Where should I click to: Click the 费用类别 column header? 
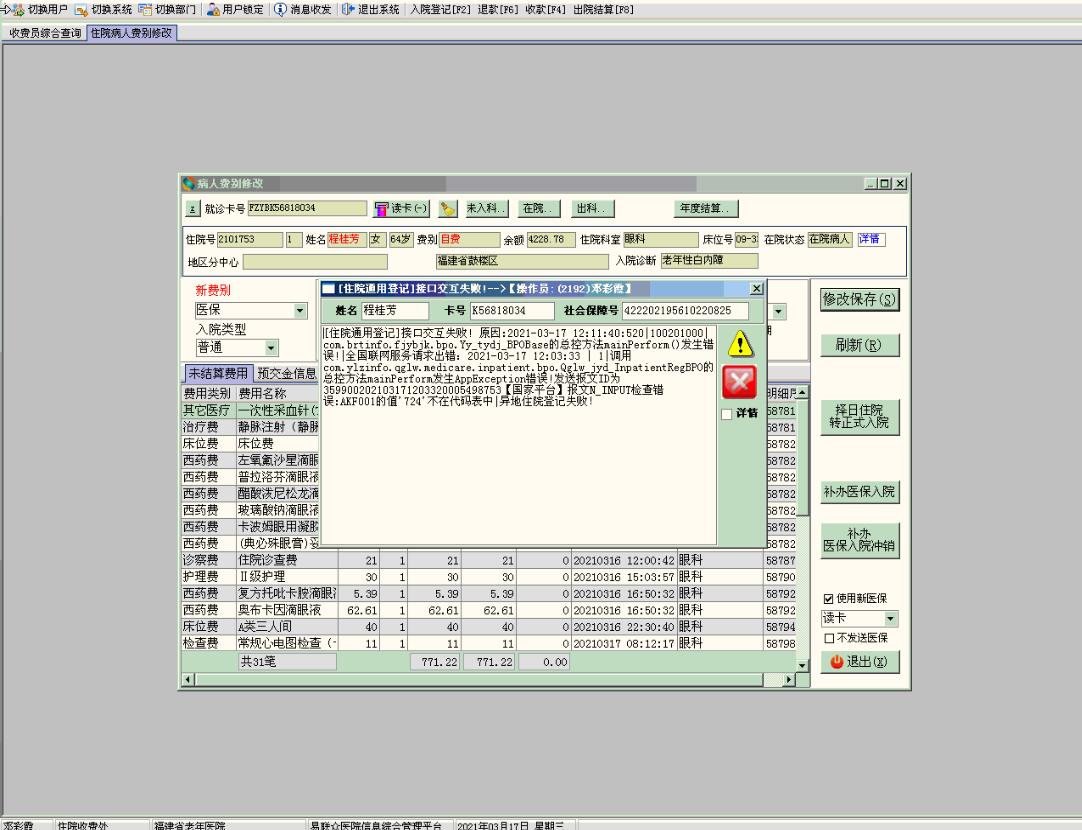tap(208, 393)
